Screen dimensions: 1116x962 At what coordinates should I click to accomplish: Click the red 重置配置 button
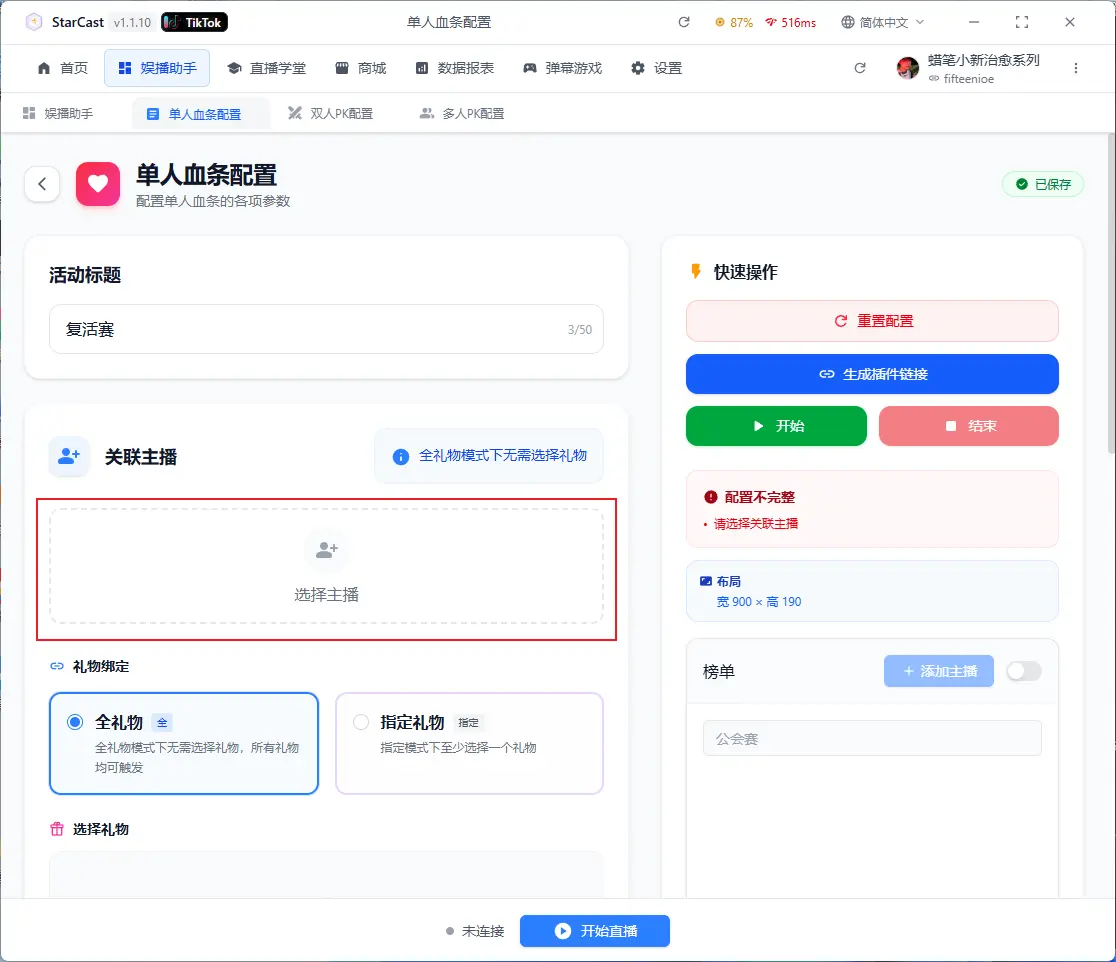[872, 321]
